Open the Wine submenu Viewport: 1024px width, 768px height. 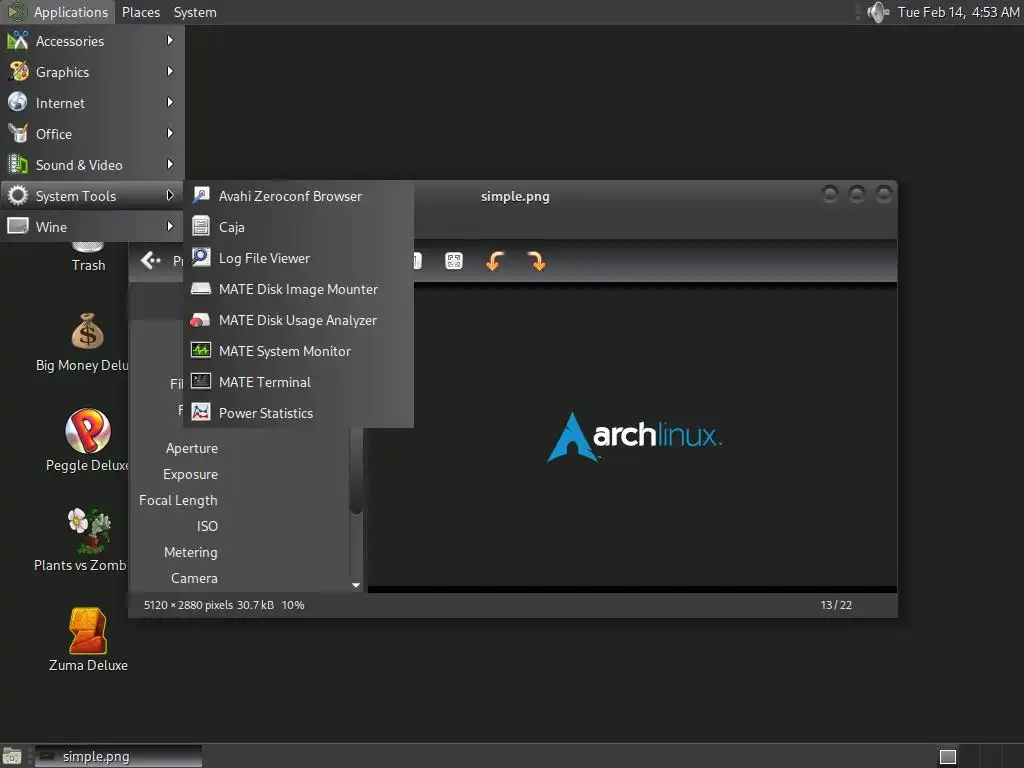click(92, 227)
